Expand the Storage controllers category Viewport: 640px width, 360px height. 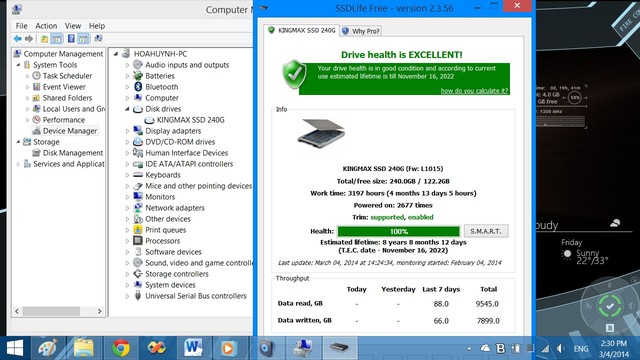[x=127, y=274]
